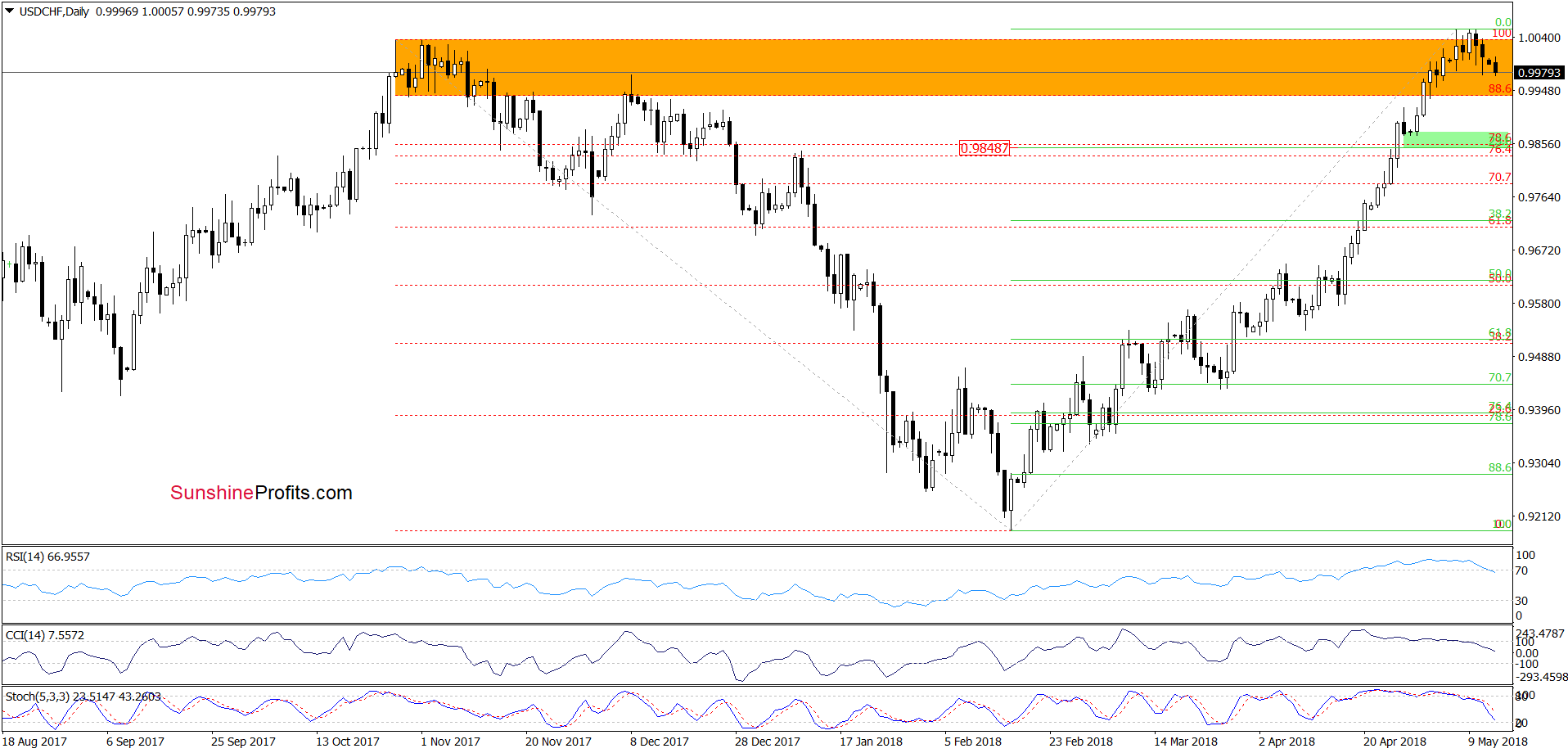Click the 0.92120 price axis label
Image resolution: width=1568 pixels, height=753 pixels.
point(1539,516)
